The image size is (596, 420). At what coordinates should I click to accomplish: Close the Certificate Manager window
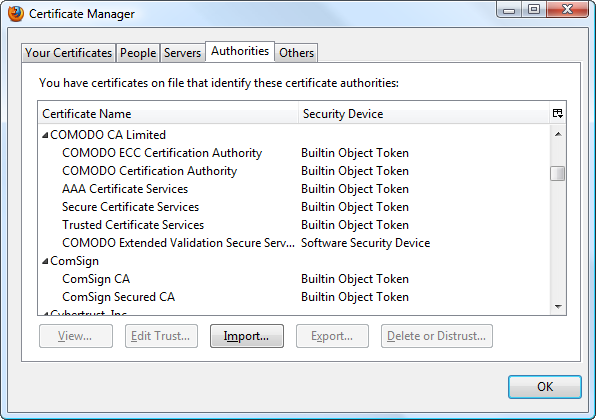click(x=567, y=9)
